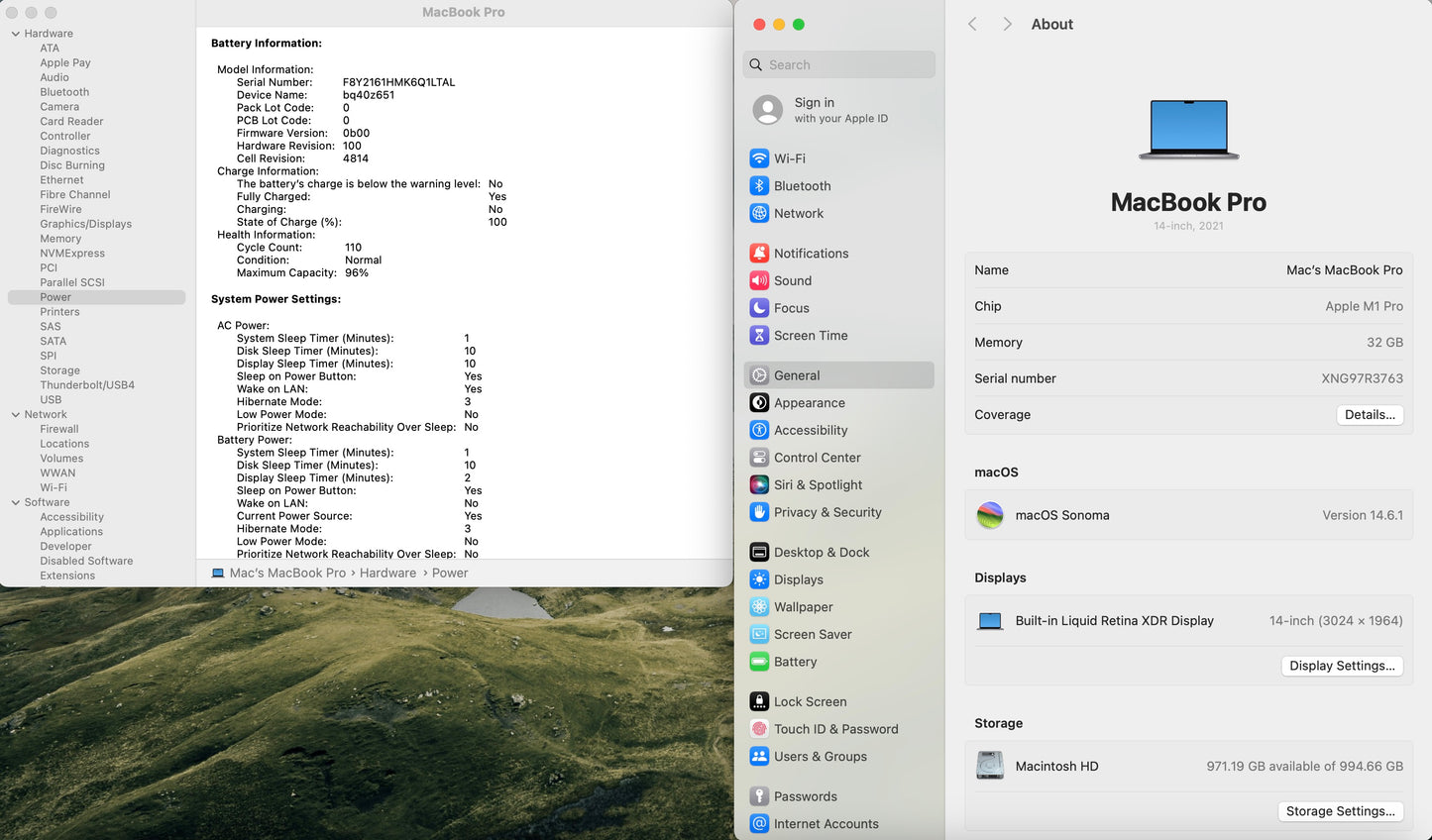Image resolution: width=1432 pixels, height=840 pixels.
Task: Click the Screen Saver icon
Action: tap(759, 635)
